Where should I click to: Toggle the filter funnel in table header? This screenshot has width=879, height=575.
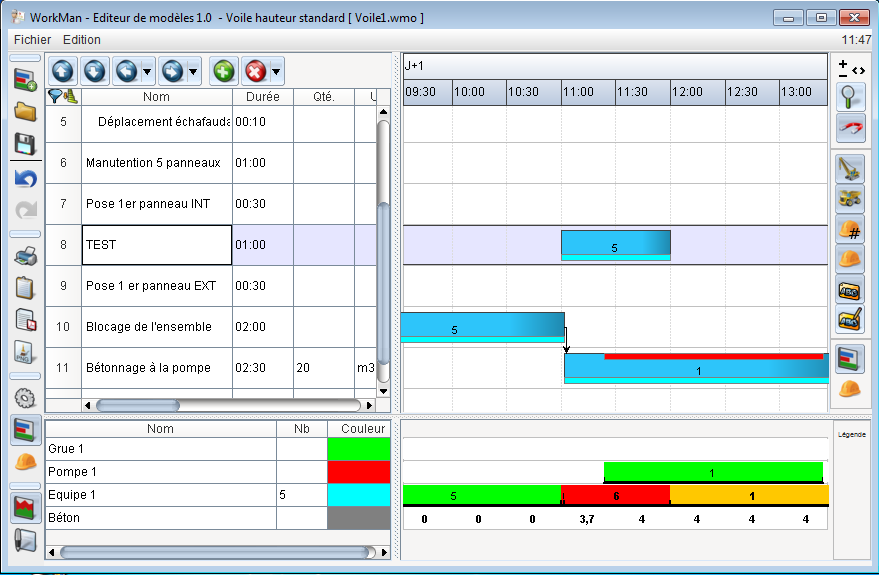pyautogui.click(x=57, y=96)
